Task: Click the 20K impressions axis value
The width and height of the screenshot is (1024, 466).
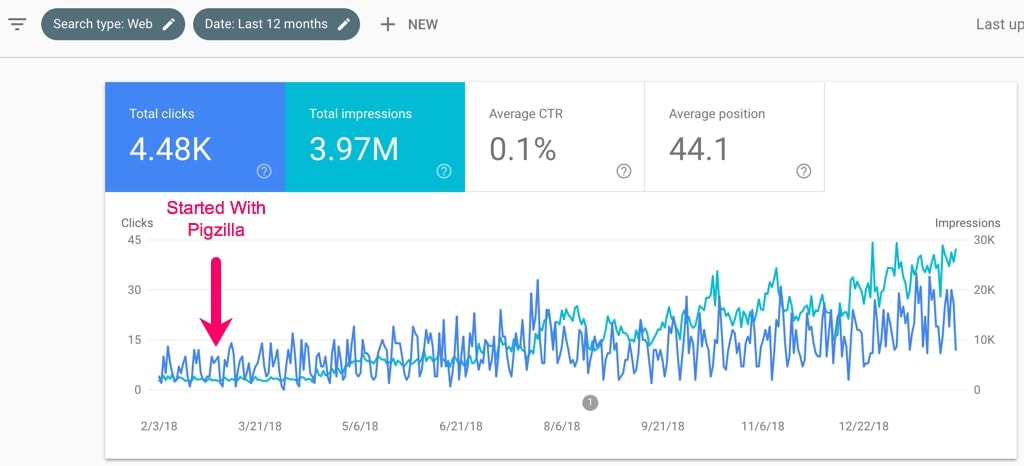Action: point(984,290)
